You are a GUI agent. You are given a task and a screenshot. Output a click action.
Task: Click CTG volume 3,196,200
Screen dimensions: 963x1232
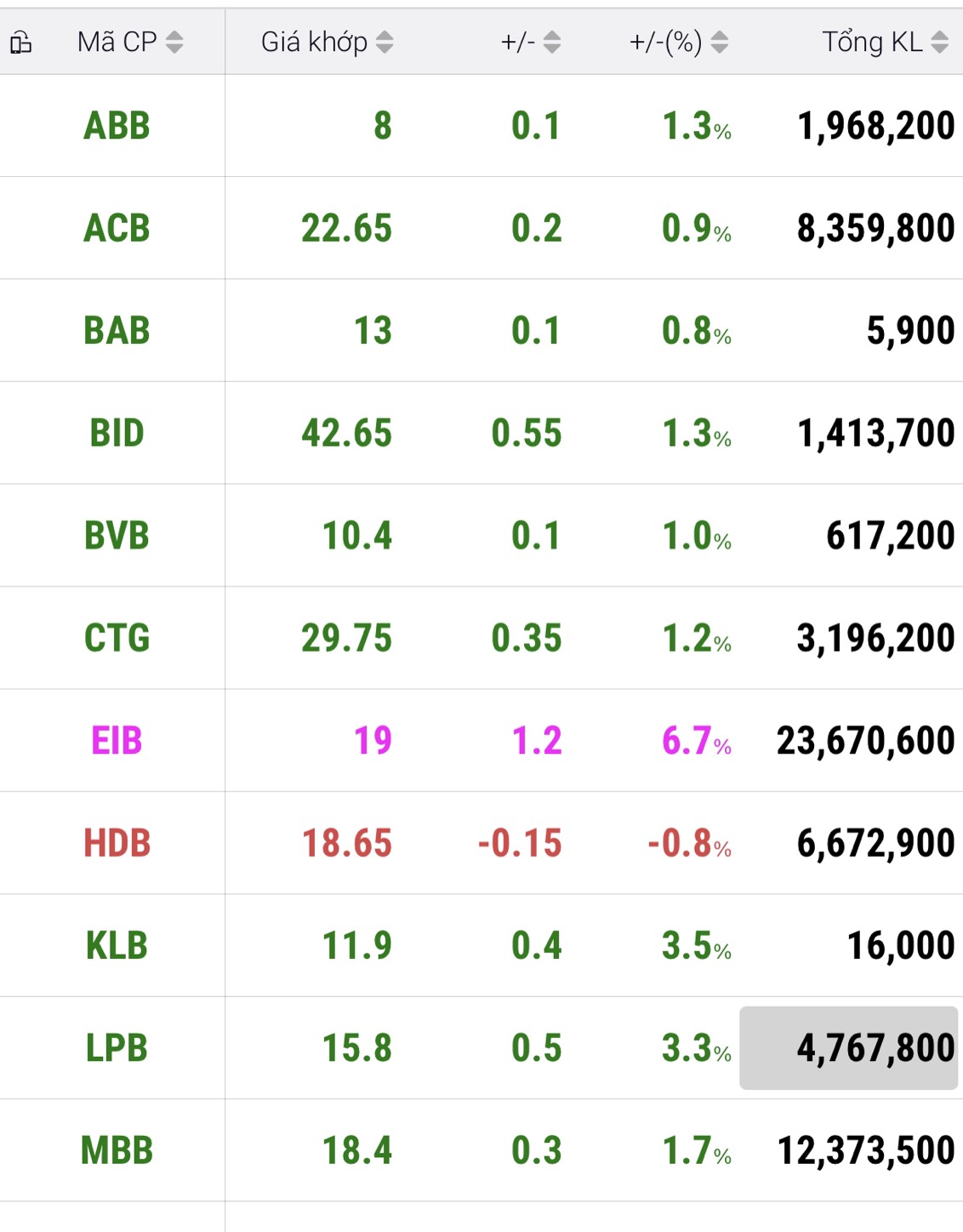click(x=875, y=638)
